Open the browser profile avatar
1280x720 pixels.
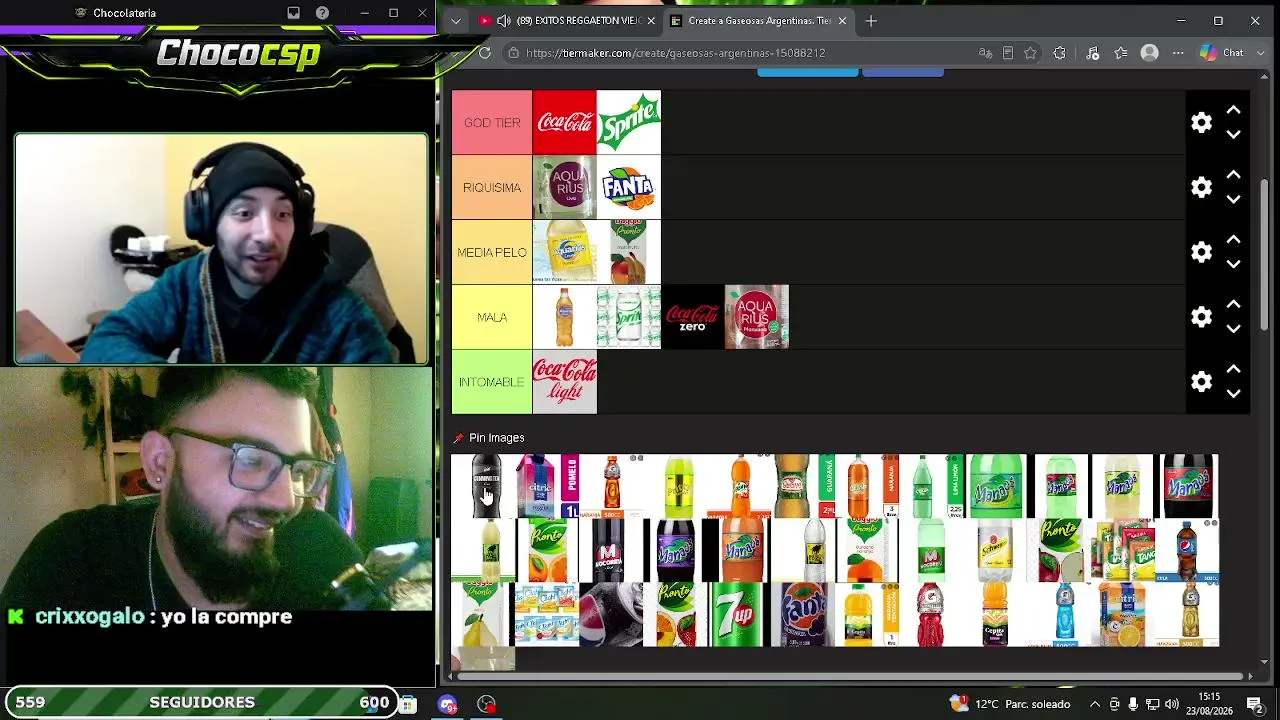[x=1150, y=53]
